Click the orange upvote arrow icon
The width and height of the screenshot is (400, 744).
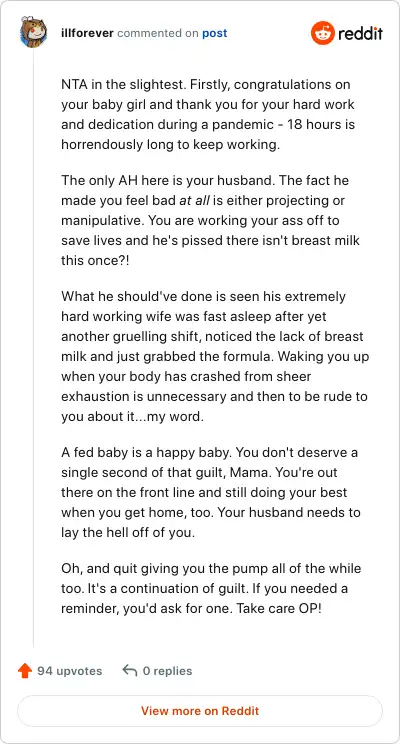pos(24,671)
